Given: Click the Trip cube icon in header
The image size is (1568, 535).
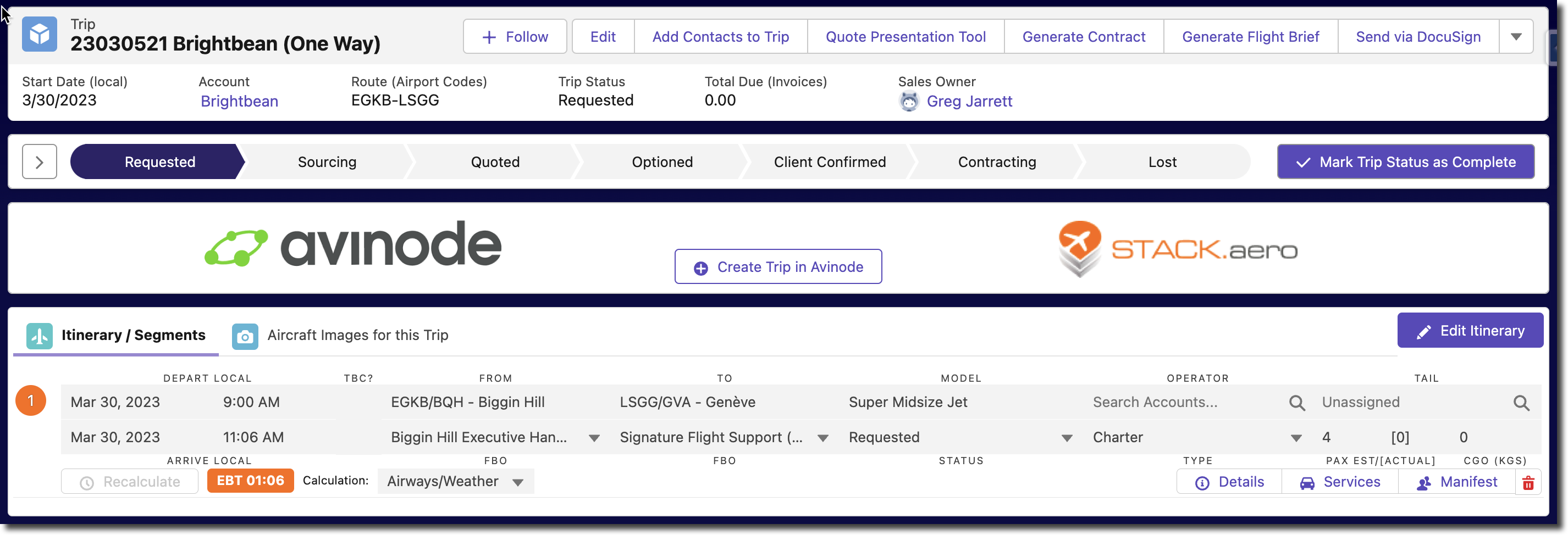Looking at the screenshot, I should (40, 35).
